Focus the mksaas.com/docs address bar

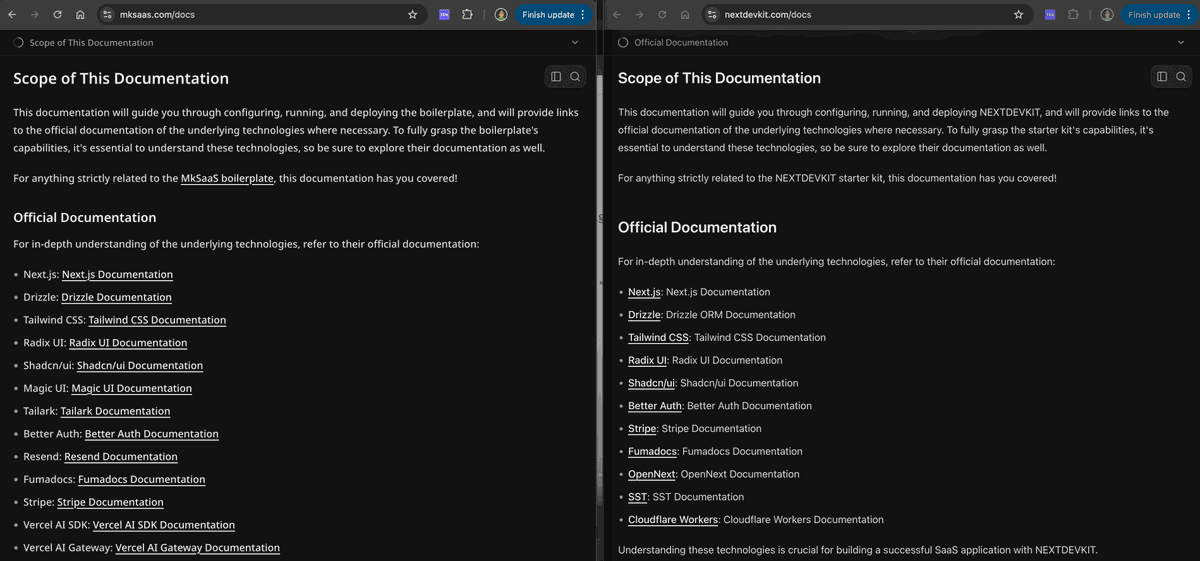[x=260, y=15]
